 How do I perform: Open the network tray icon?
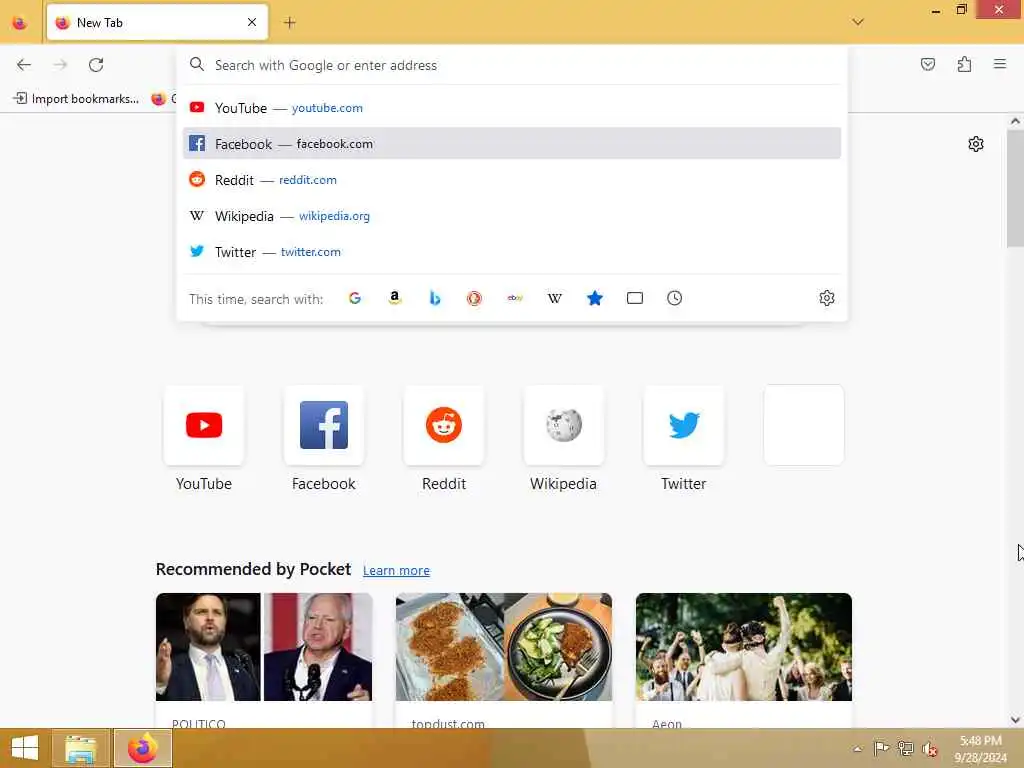point(905,748)
